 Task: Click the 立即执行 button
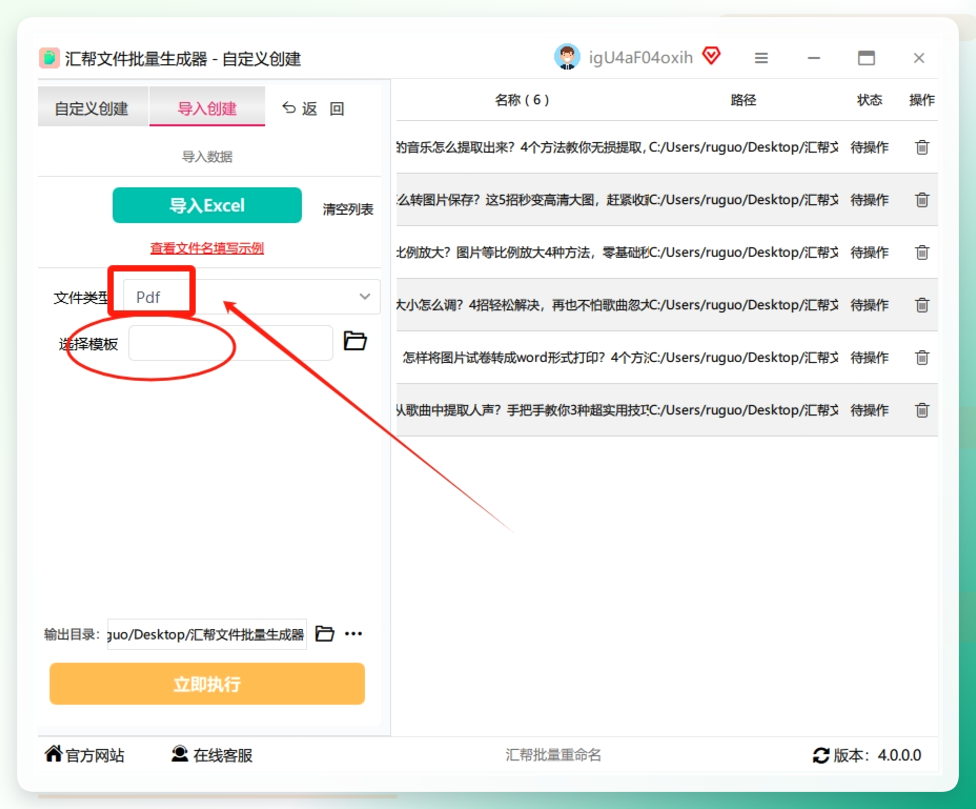[x=207, y=684]
